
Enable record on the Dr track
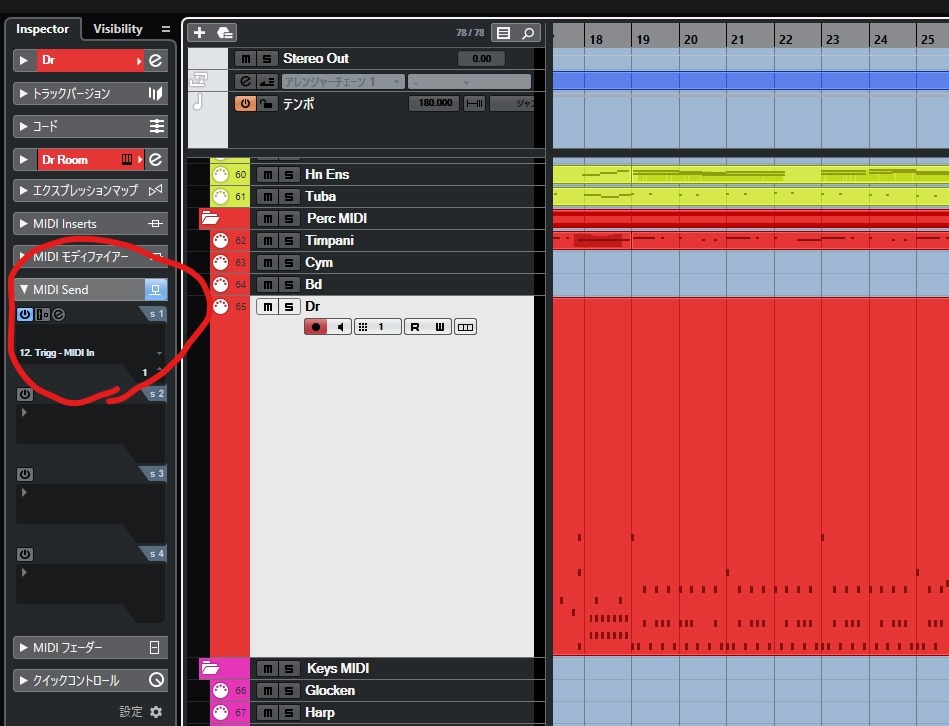(316, 327)
